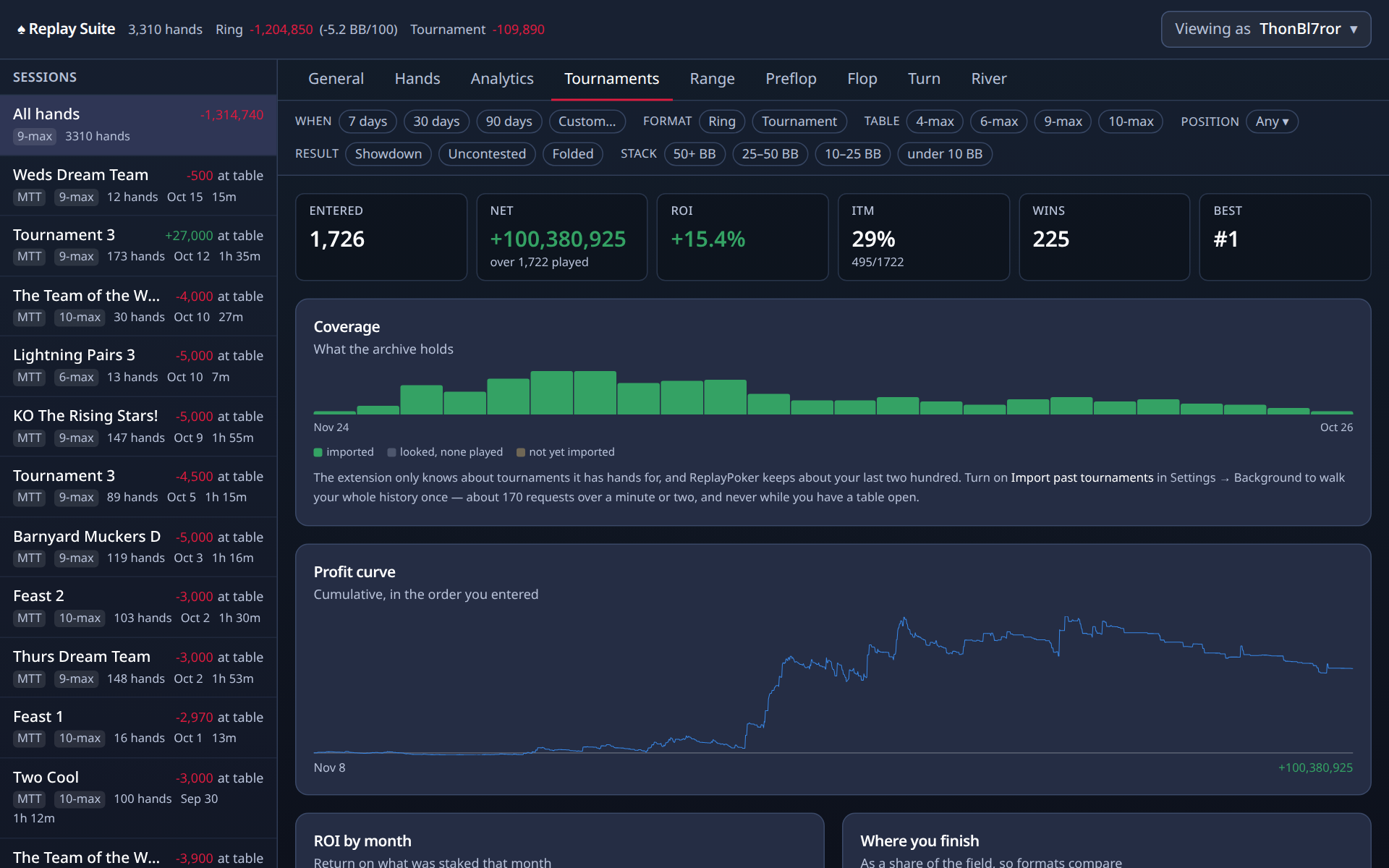Go to the Flop tab
Image resolution: width=1389 pixels, height=868 pixels.
(862, 79)
